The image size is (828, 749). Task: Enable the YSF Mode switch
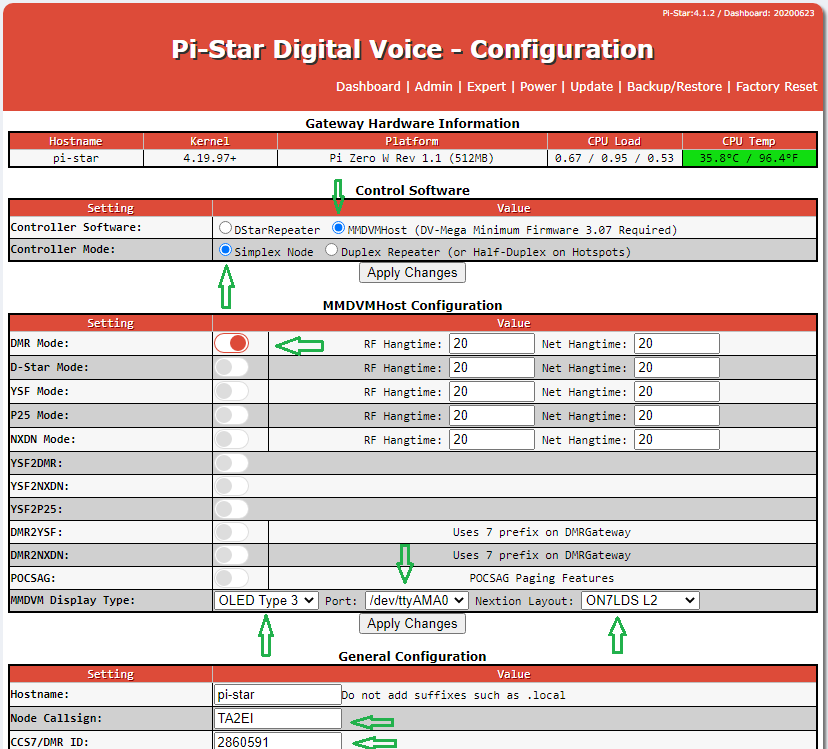click(231, 391)
